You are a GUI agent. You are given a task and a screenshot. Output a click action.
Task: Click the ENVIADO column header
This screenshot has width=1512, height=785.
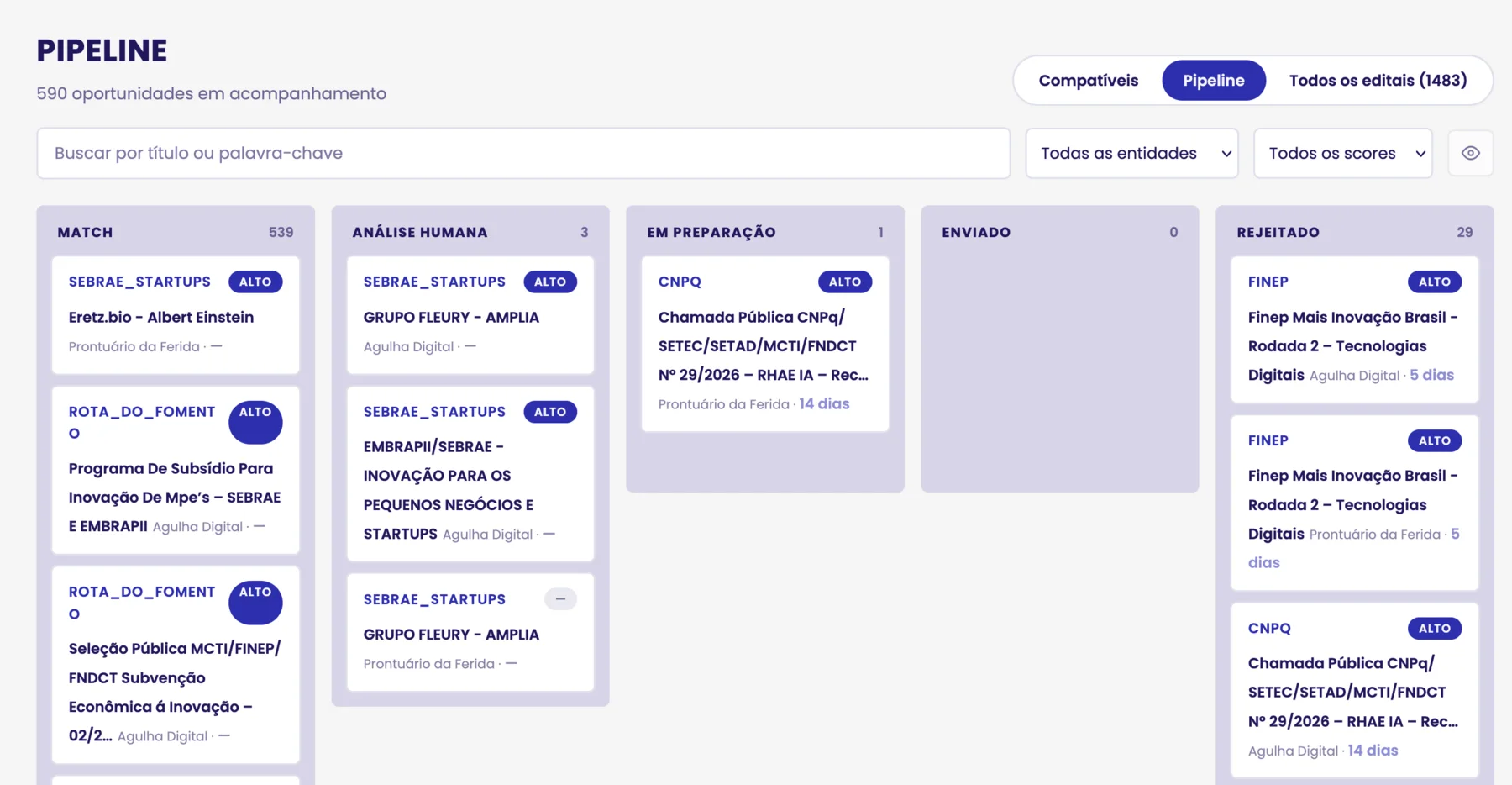(976, 232)
